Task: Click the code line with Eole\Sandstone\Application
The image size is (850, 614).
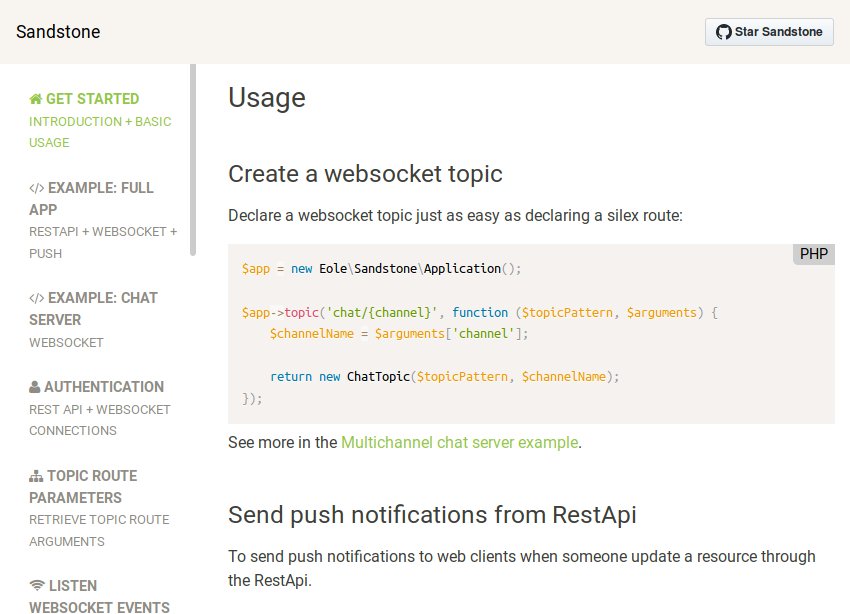Action: pyautogui.click(x=382, y=269)
